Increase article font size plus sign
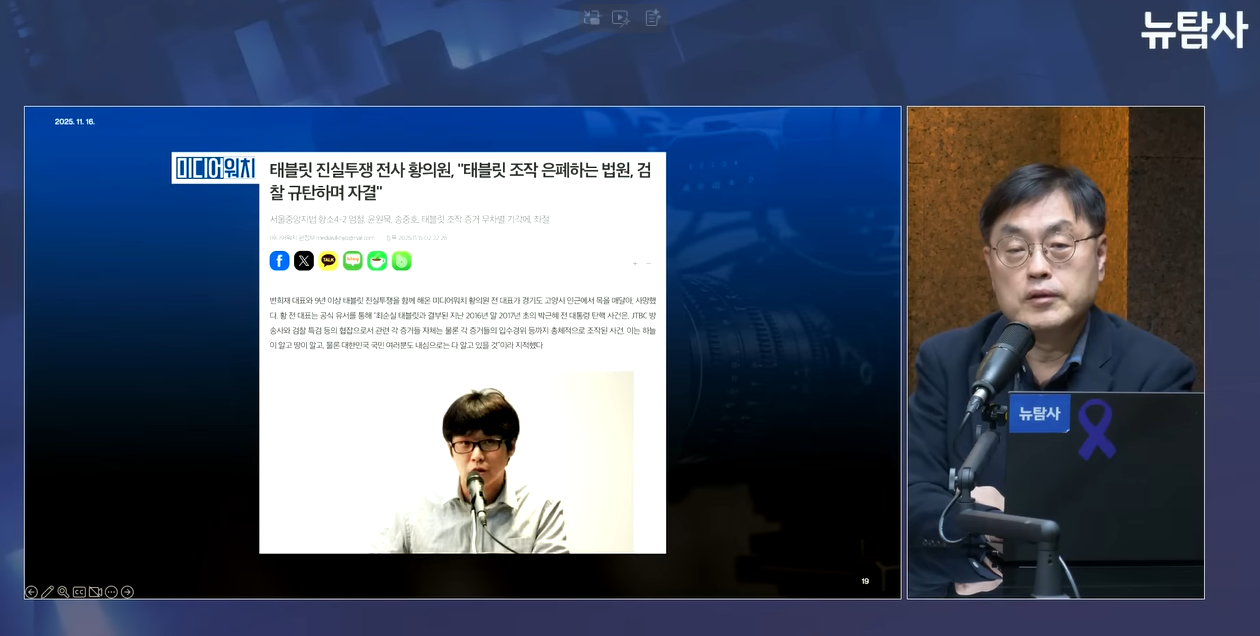This screenshot has width=1260, height=636. point(635,264)
